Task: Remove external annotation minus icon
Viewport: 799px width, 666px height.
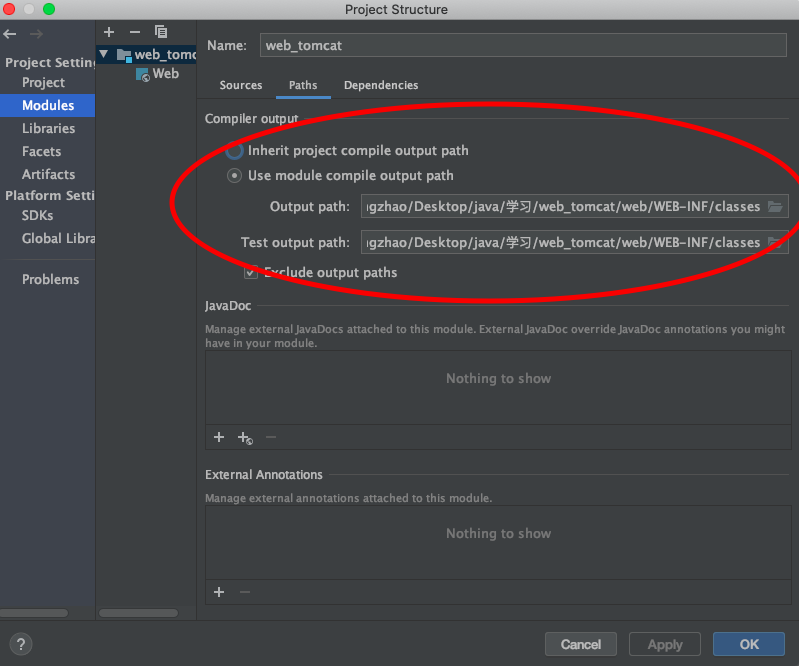Action: click(245, 592)
